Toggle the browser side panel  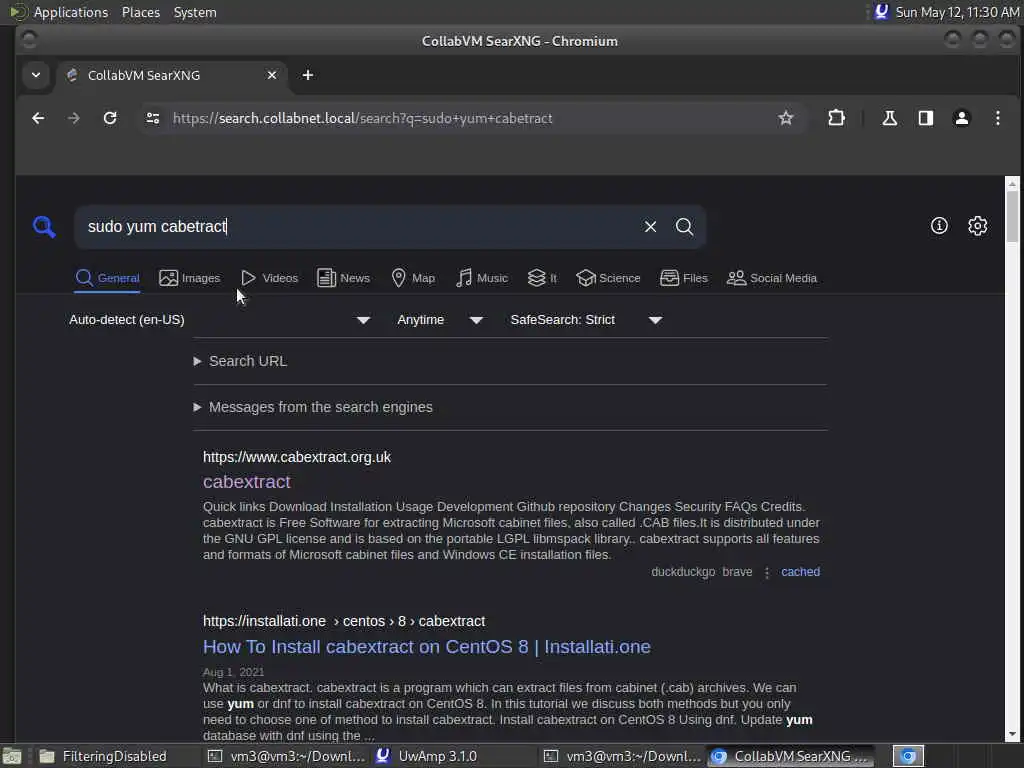(925, 118)
